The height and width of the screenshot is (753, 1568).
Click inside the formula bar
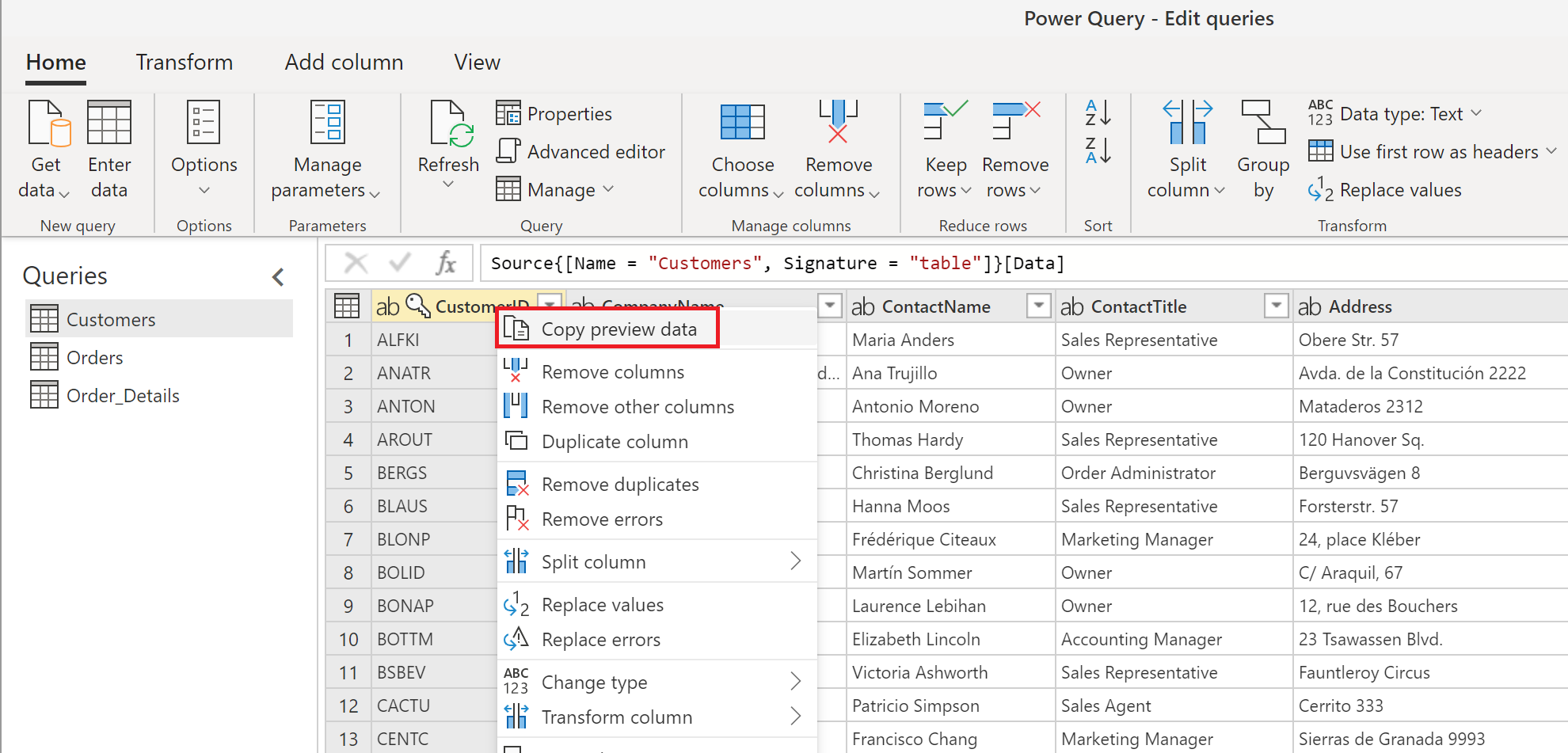[x=792, y=262]
